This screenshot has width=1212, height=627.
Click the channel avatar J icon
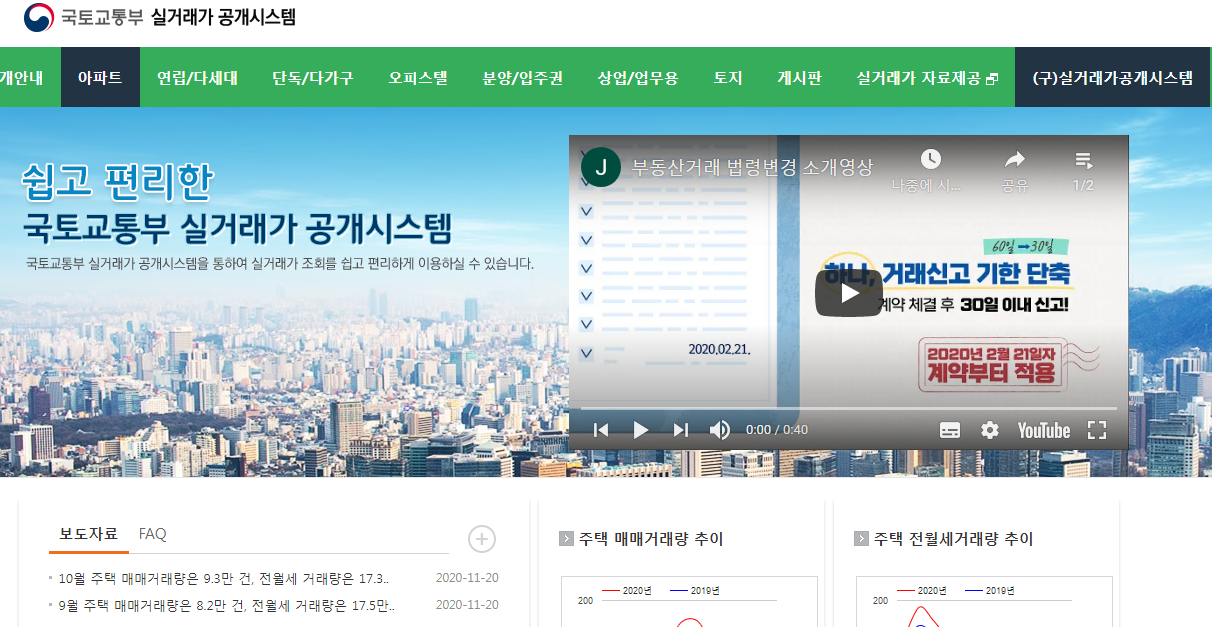tap(601, 167)
